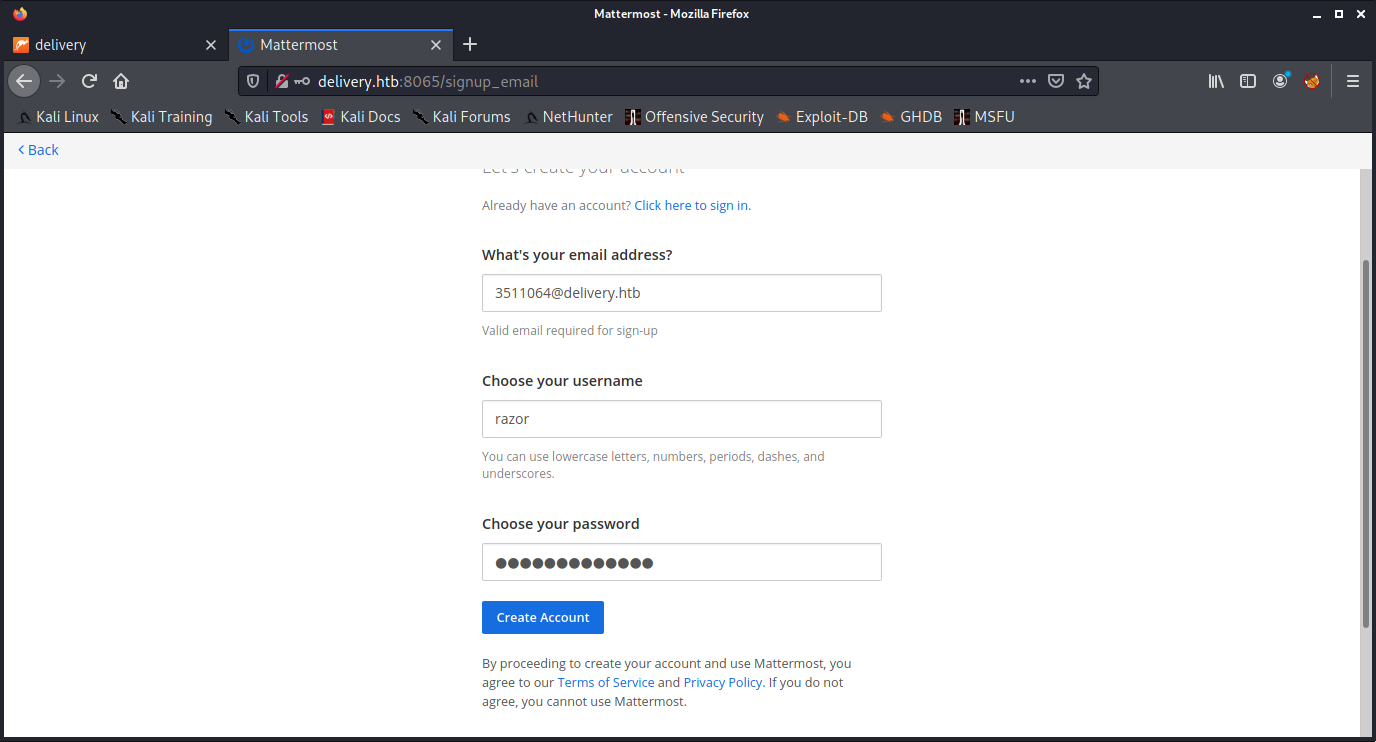
Task: Close the Mattermost tab
Action: click(435, 45)
